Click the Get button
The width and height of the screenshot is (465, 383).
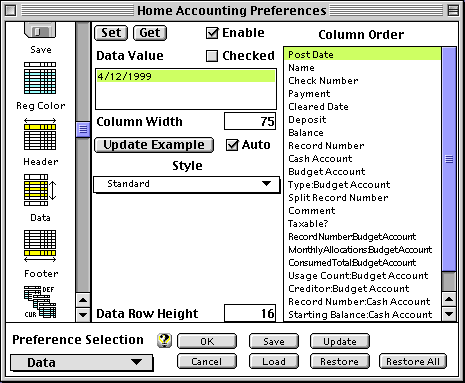click(x=150, y=33)
